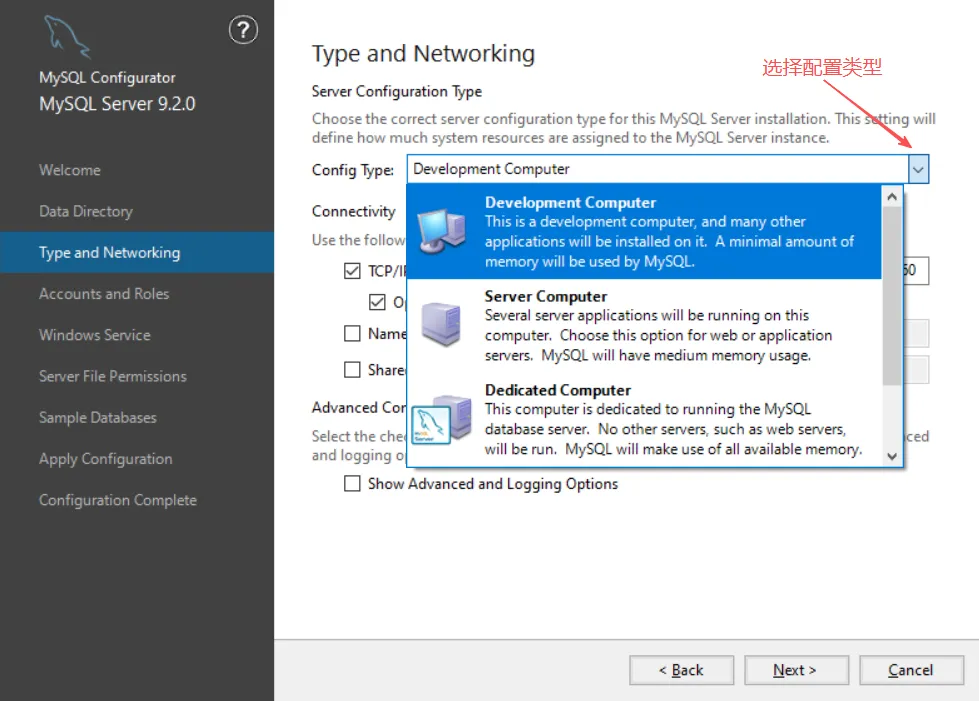Click the port number input field

pos(915,270)
